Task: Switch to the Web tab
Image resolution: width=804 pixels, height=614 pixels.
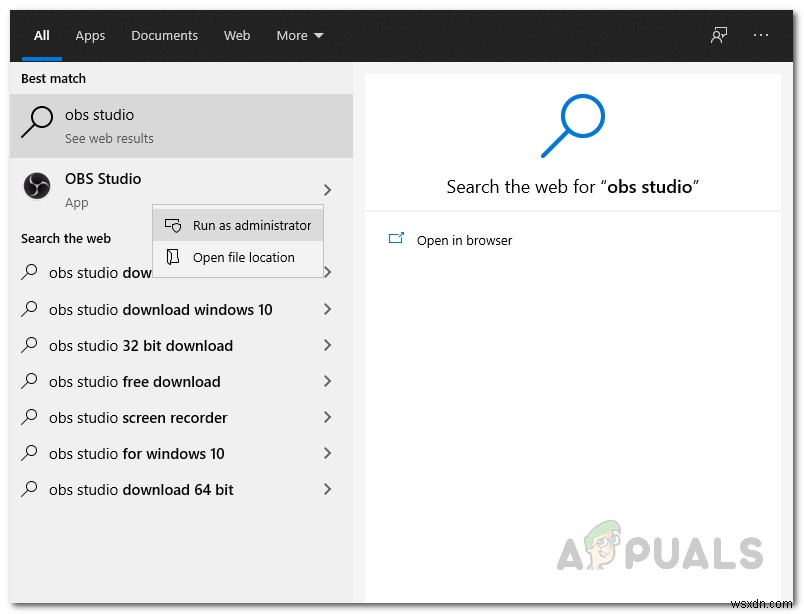Action: tap(237, 35)
